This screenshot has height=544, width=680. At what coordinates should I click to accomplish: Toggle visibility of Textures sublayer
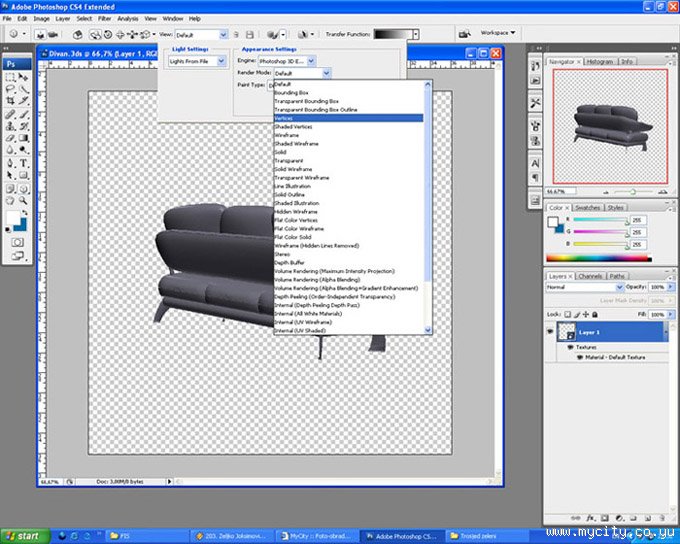coord(568,347)
